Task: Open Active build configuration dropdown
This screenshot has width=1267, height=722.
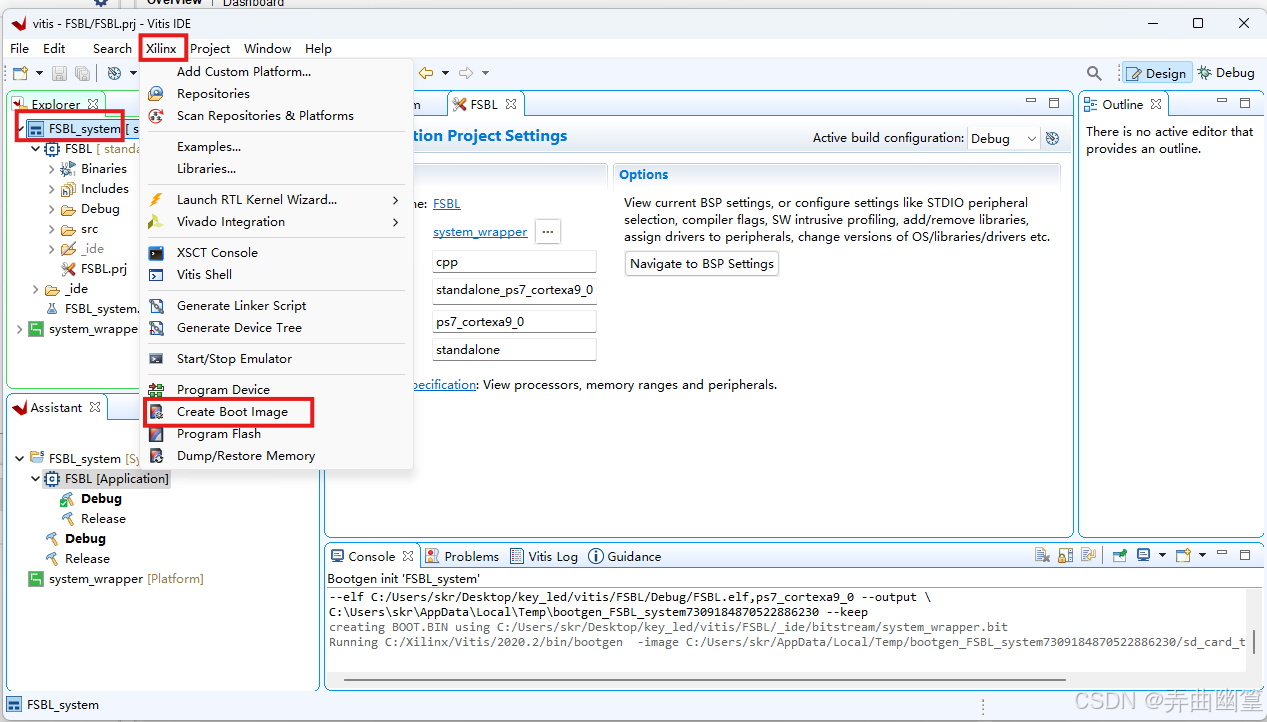Action: [x=1003, y=139]
